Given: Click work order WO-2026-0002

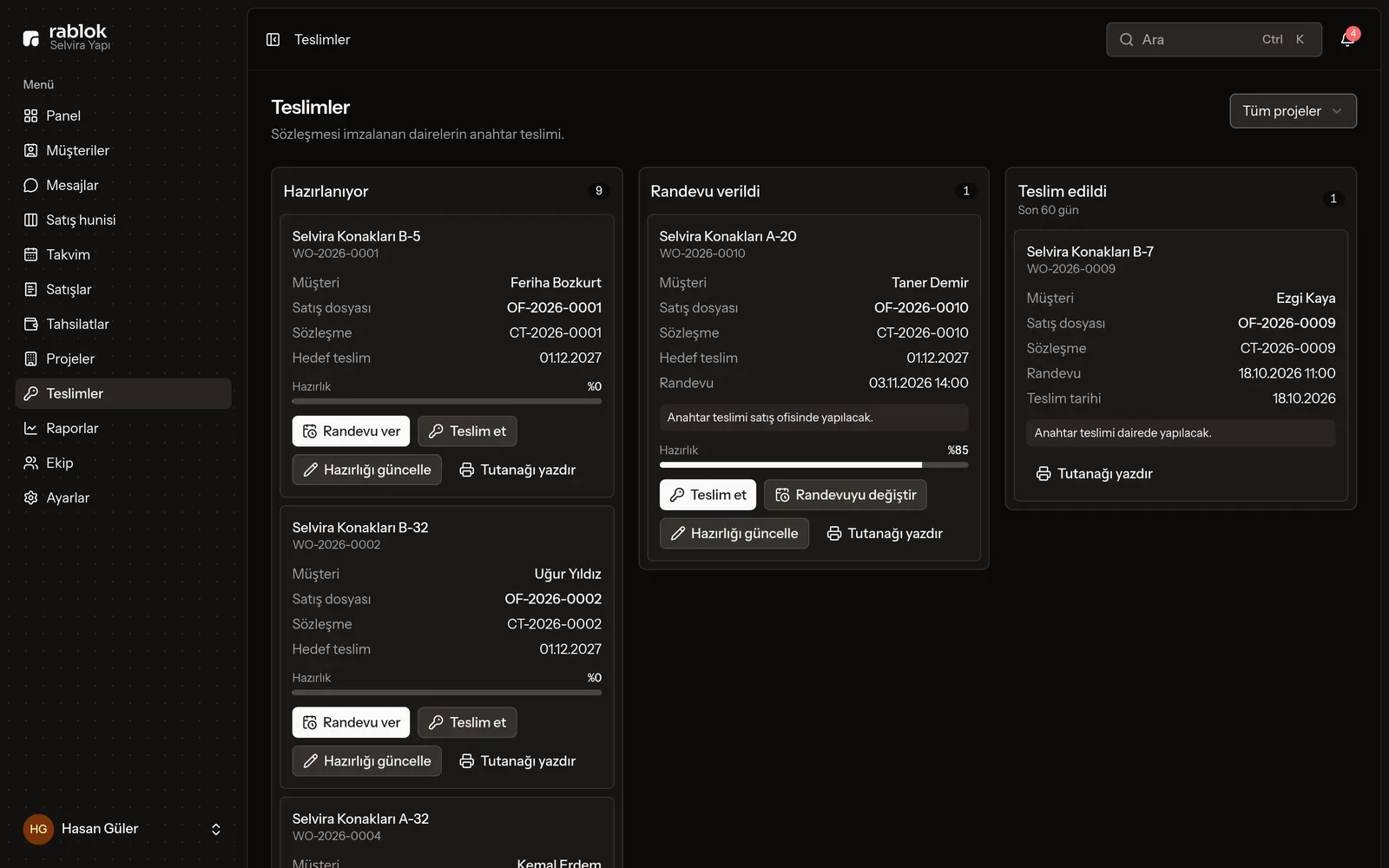Looking at the screenshot, I should [x=337, y=545].
